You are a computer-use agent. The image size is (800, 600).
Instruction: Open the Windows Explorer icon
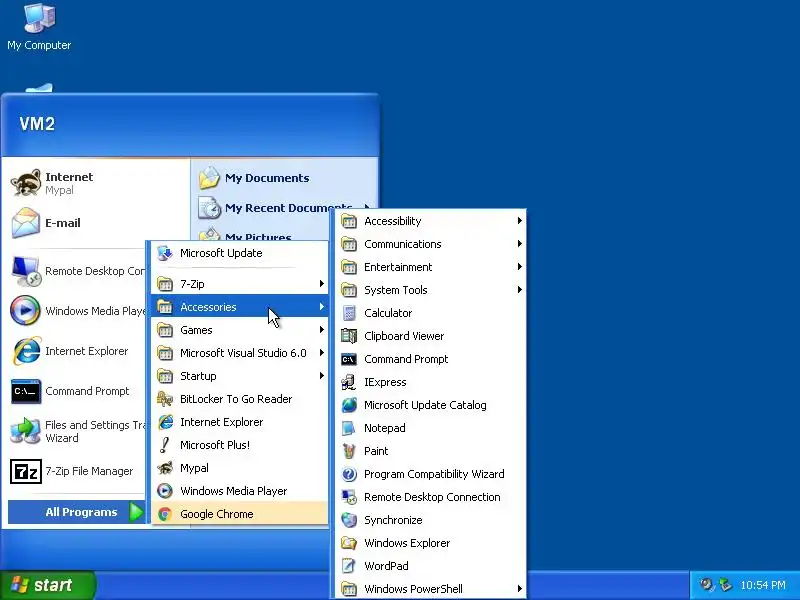point(349,543)
